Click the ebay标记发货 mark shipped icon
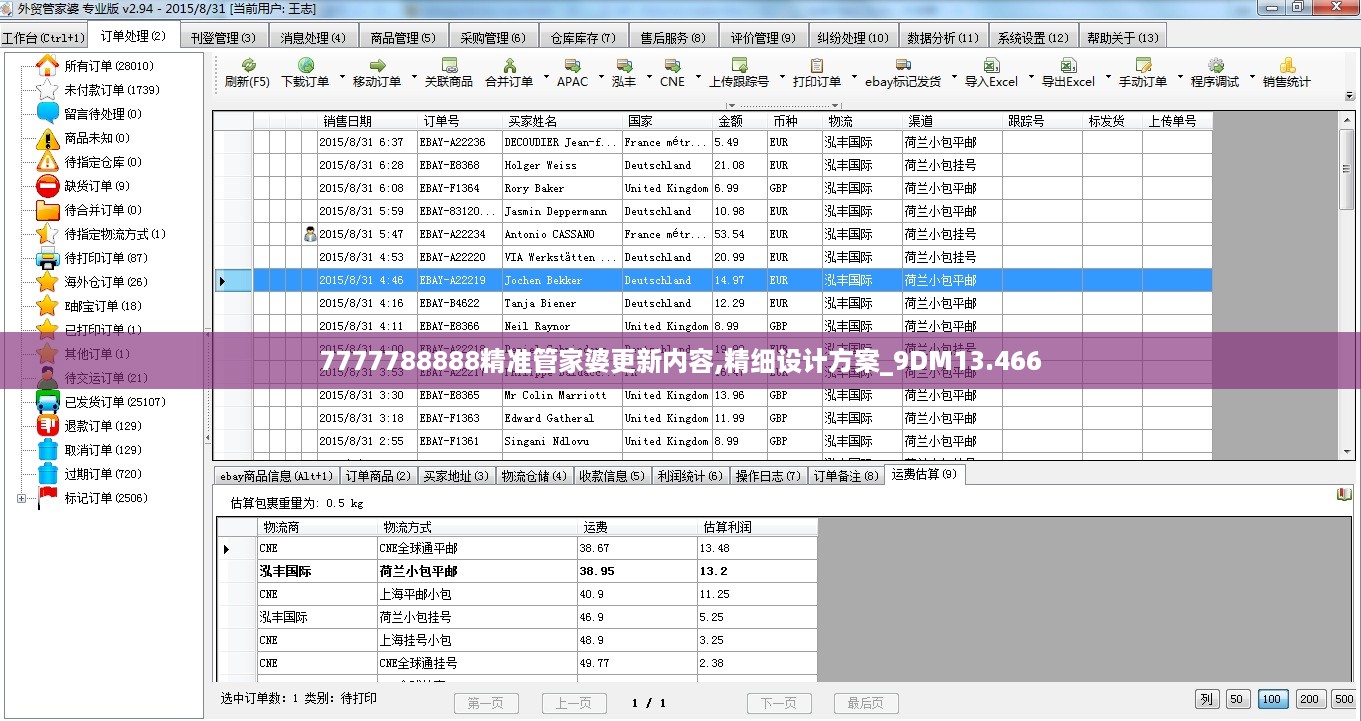 point(903,66)
